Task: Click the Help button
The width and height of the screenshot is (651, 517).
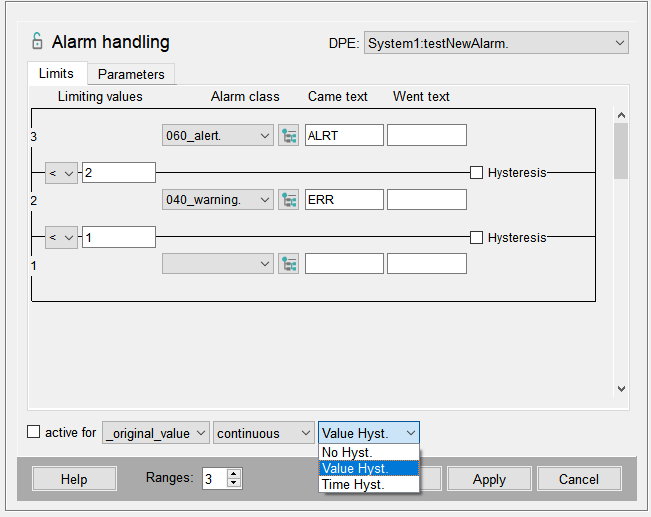Action: [74, 479]
